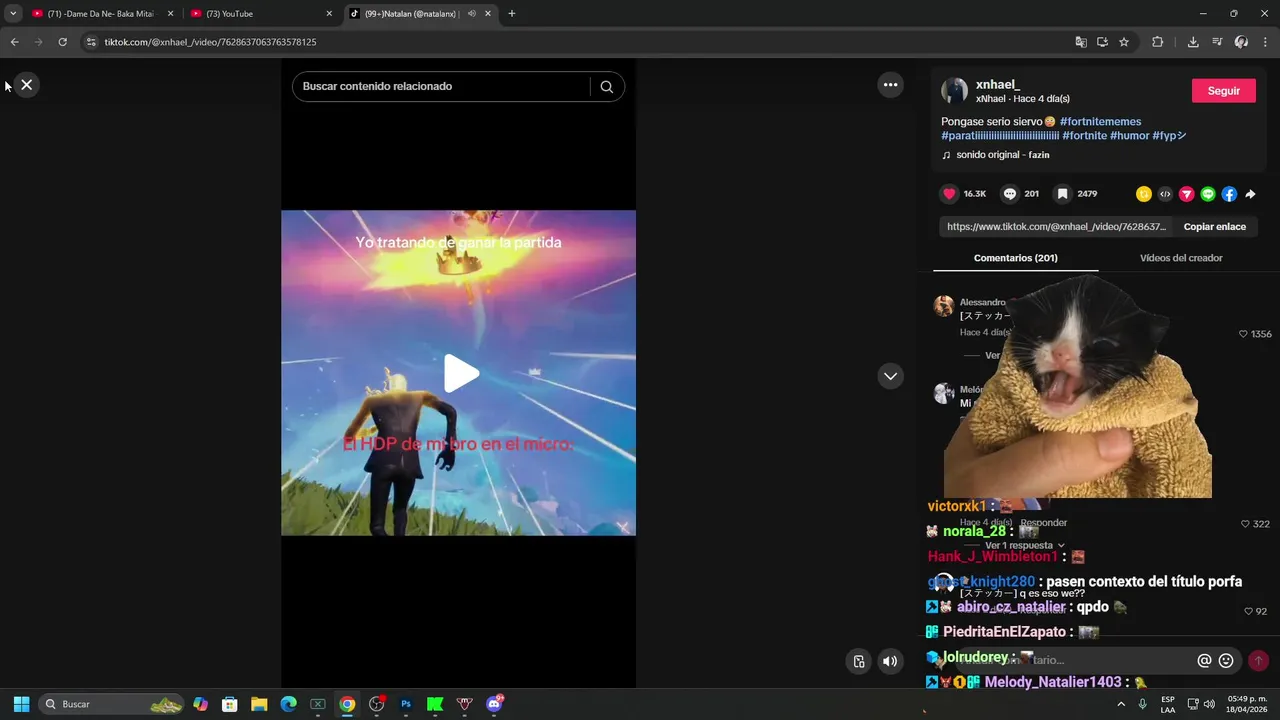Open site information icon in address bar

tap(91, 42)
